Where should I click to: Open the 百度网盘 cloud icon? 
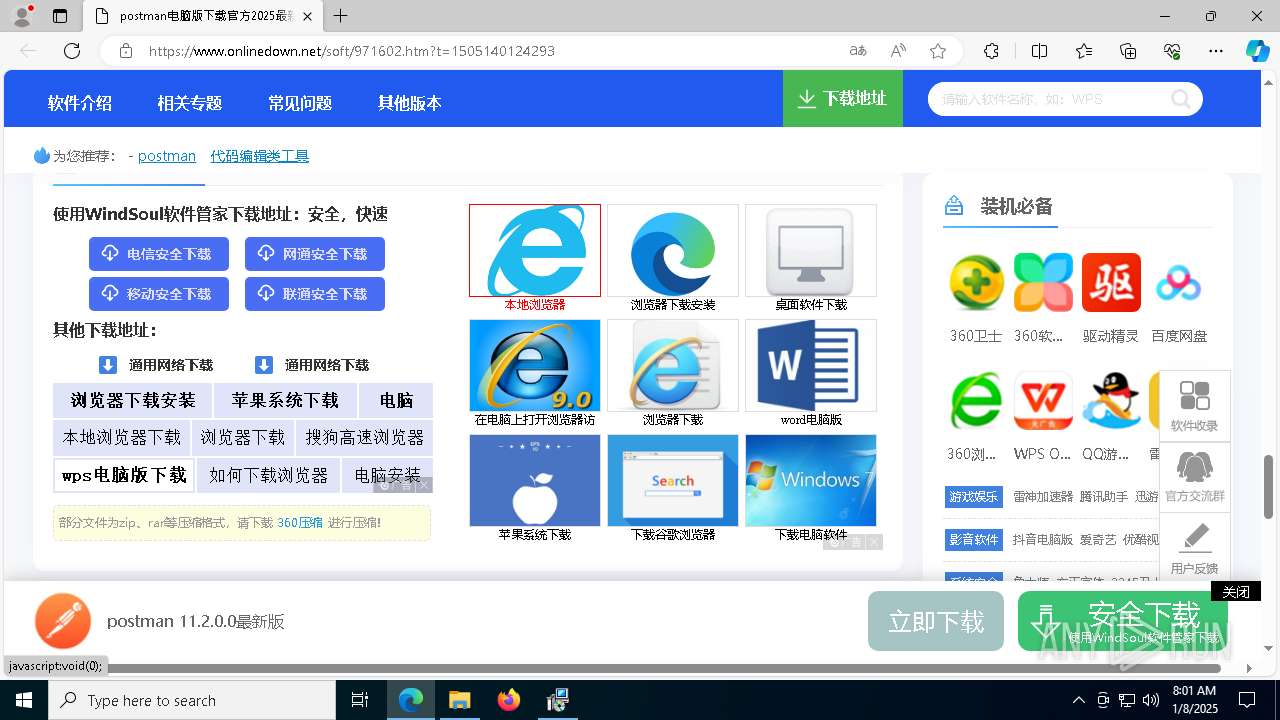pyautogui.click(x=1179, y=283)
